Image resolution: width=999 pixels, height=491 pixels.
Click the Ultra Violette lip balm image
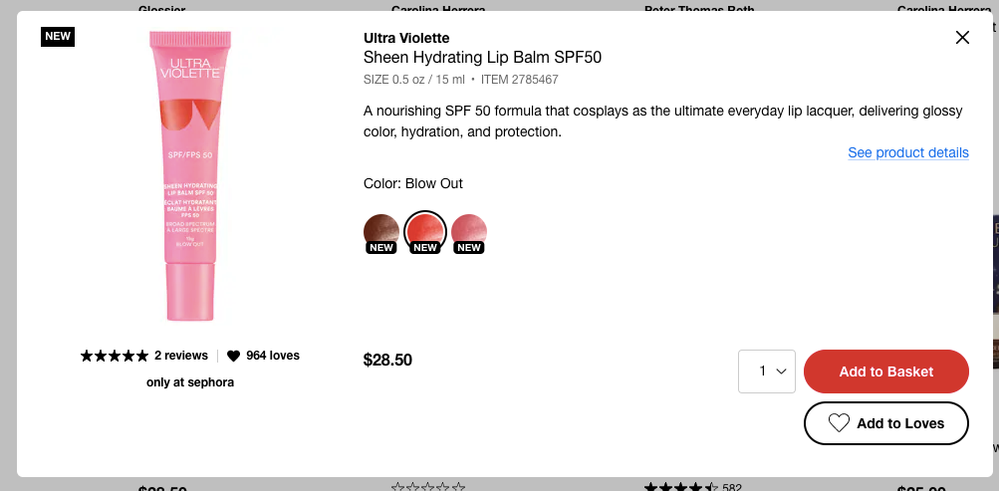tap(190, 176)
